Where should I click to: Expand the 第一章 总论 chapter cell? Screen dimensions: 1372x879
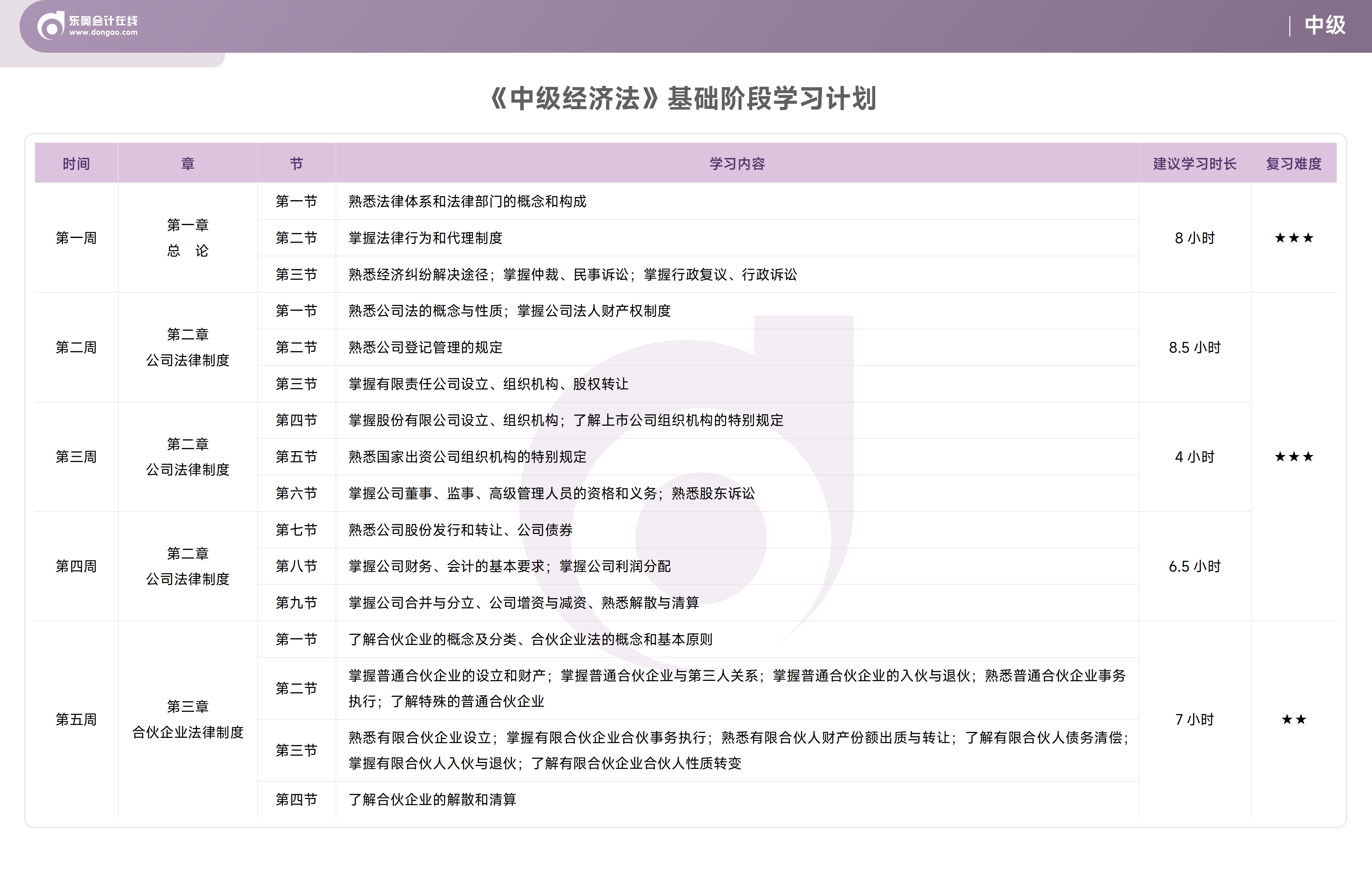(x=188, y=238)
